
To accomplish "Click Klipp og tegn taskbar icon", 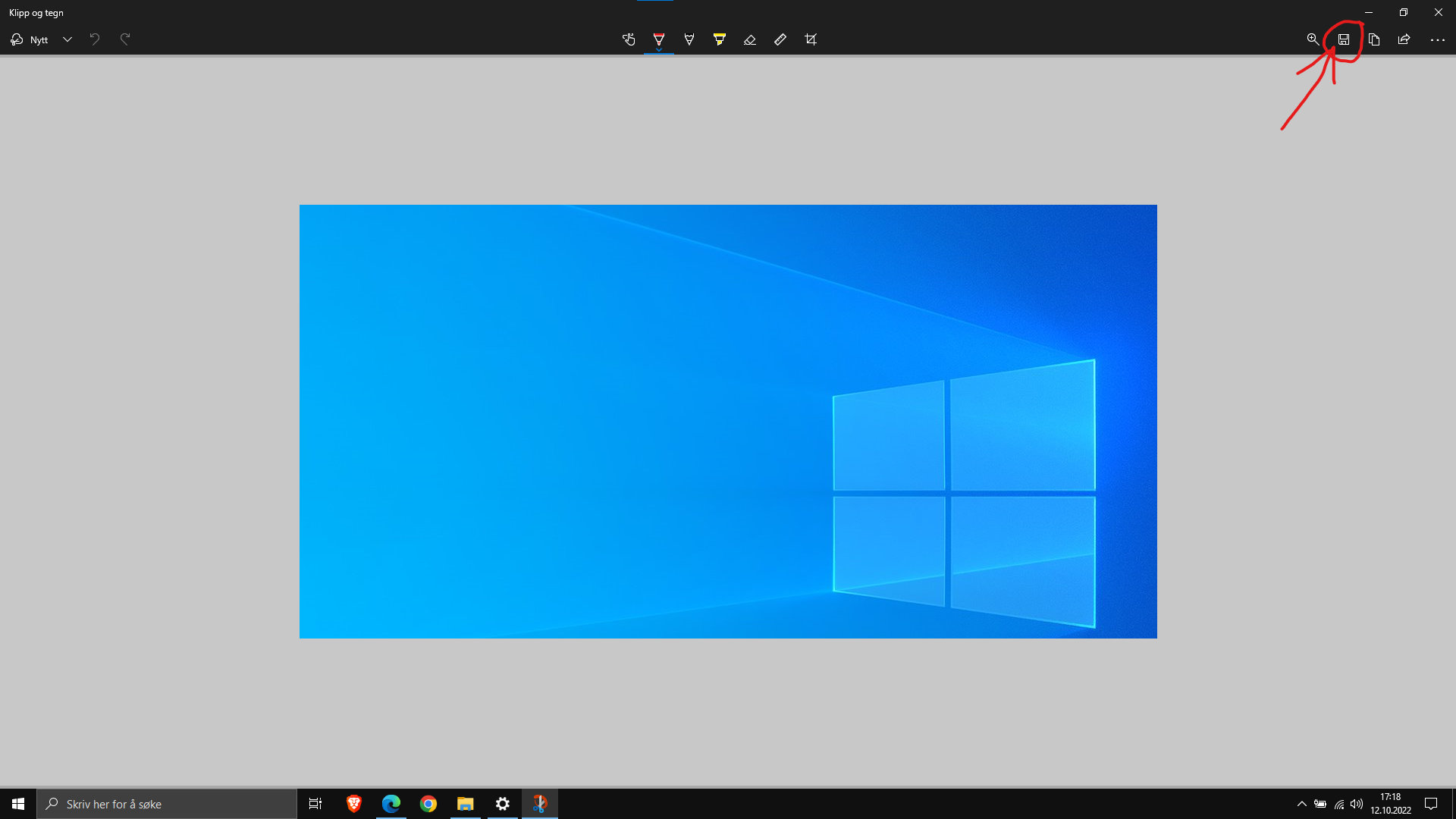I will click(540, 804).
